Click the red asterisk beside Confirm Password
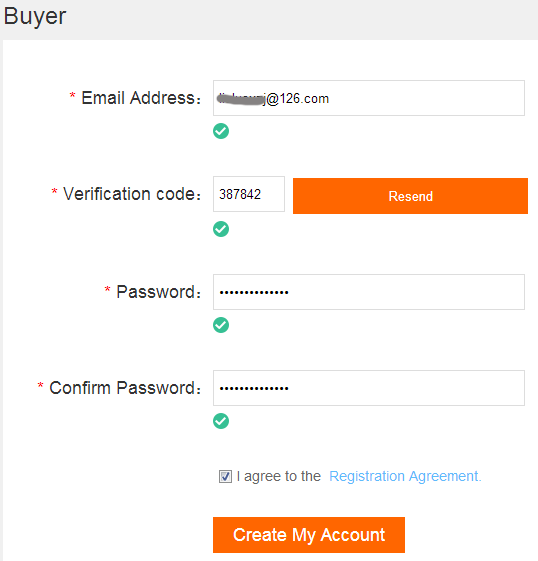The width and height of the screenshot is (538, 561). point(40,386)
